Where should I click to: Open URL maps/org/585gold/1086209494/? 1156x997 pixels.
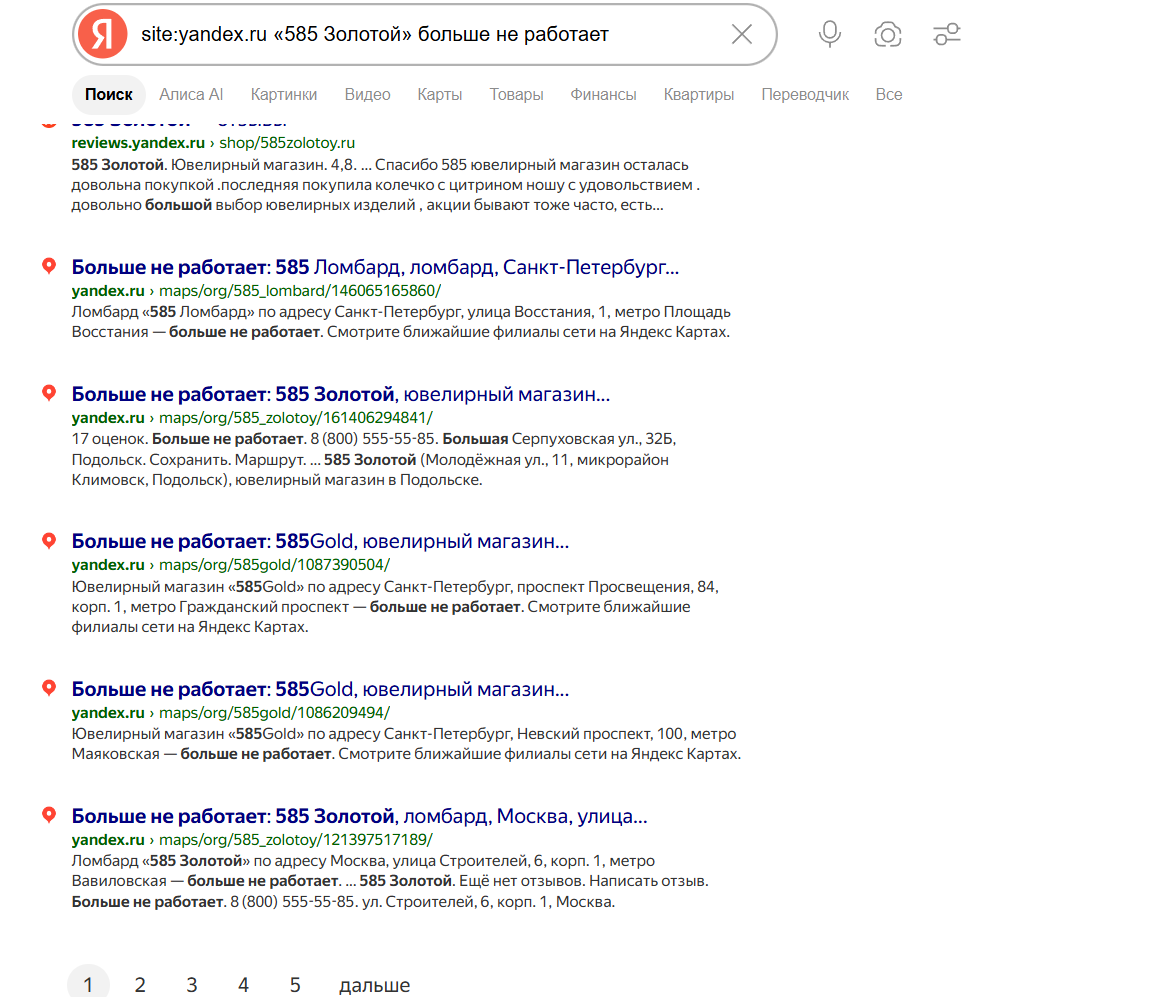pos(231,712)
